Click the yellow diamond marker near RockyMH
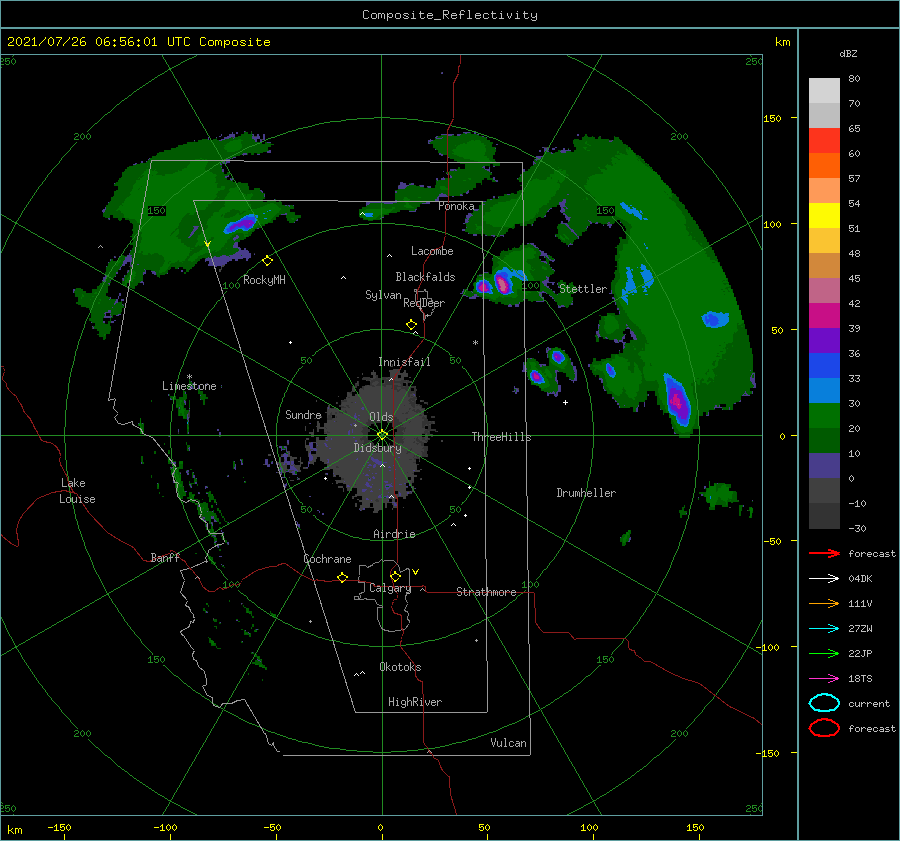Screen dimensions: 900x841 267,261
